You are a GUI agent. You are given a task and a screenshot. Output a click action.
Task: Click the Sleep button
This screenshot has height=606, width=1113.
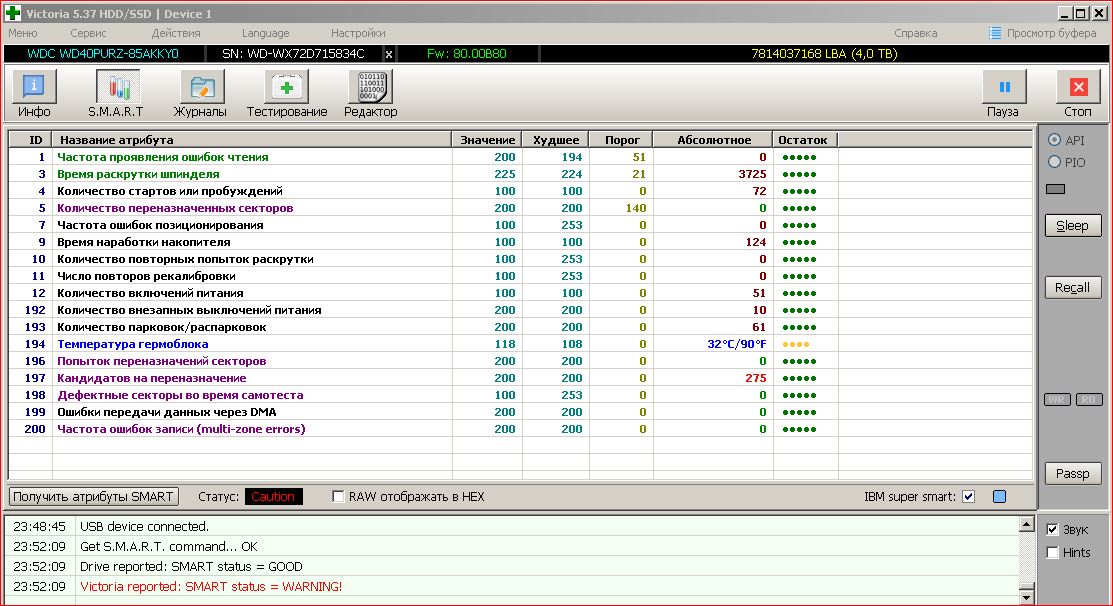(1073, 226)
